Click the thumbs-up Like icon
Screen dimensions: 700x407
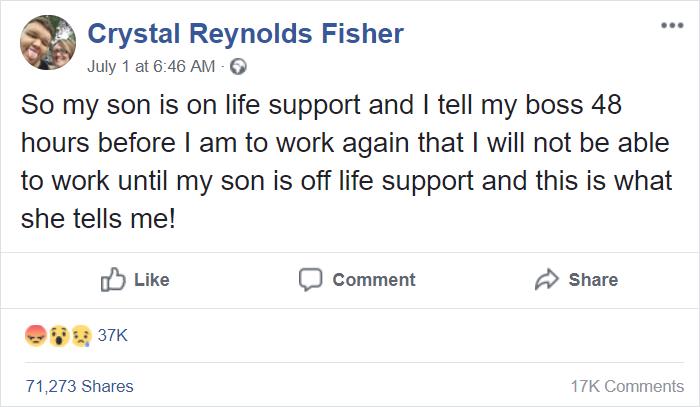[111, 280]
